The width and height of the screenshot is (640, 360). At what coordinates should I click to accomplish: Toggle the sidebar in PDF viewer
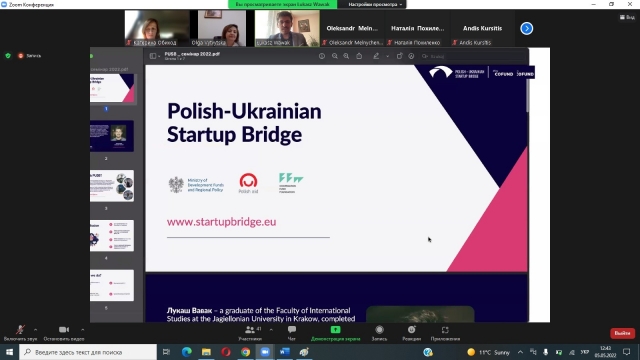pyautogui.click(x=152, y=56)
